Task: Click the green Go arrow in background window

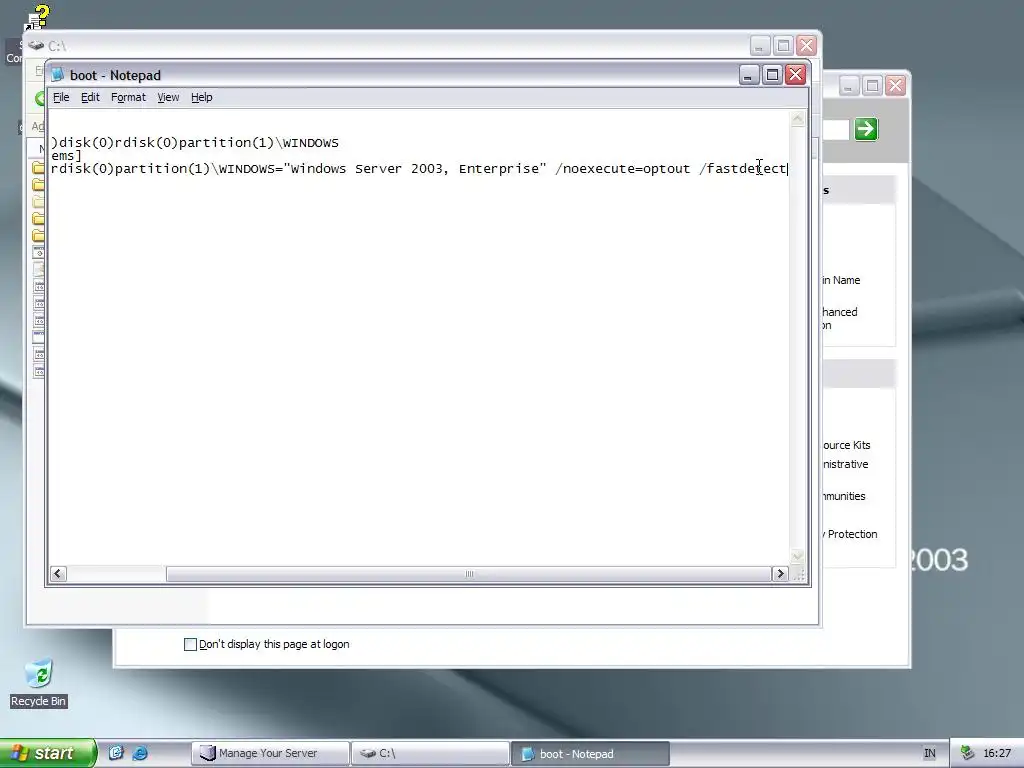Action: click(866, 129)
